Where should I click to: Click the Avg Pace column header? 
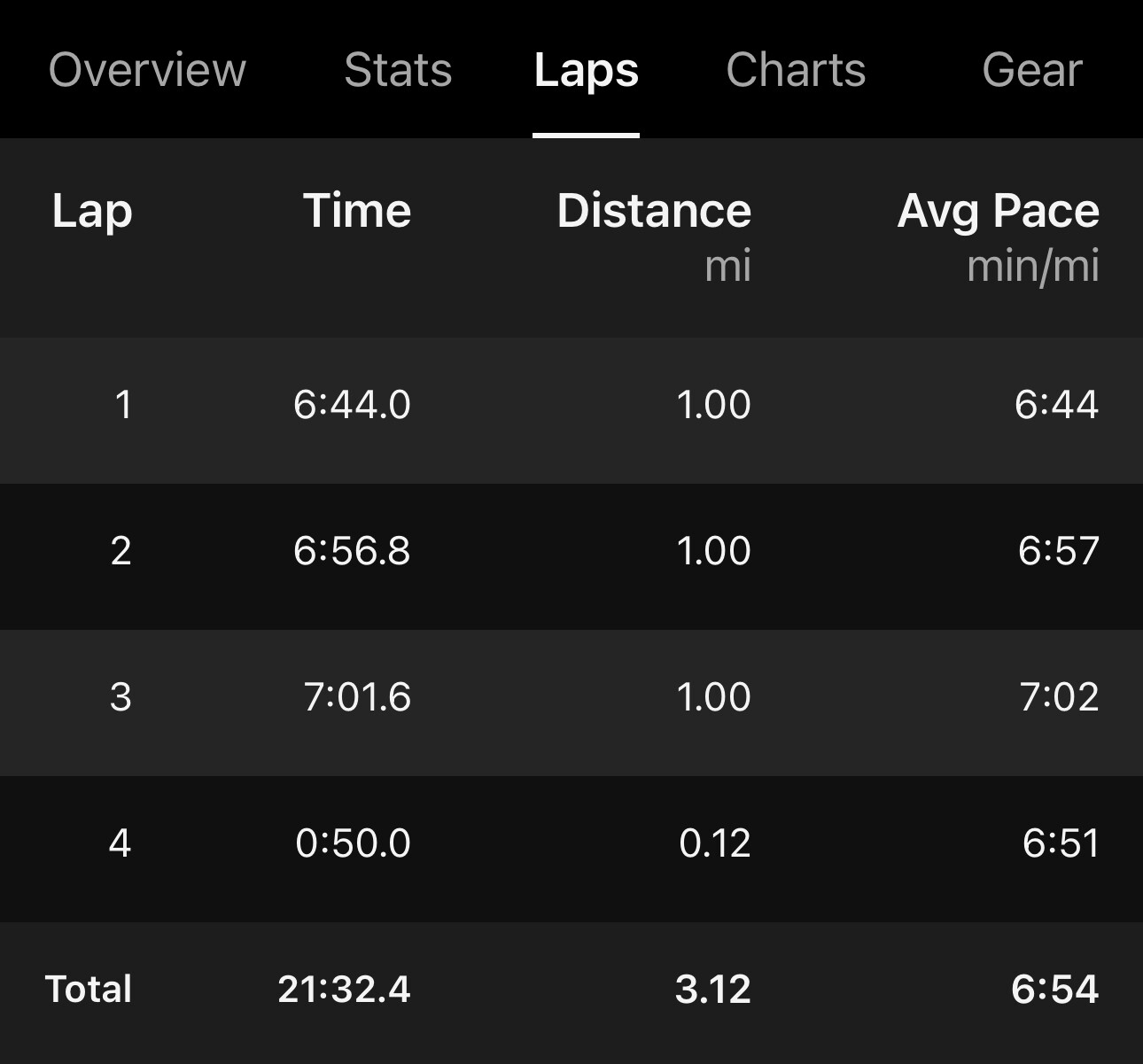[998, 211]
